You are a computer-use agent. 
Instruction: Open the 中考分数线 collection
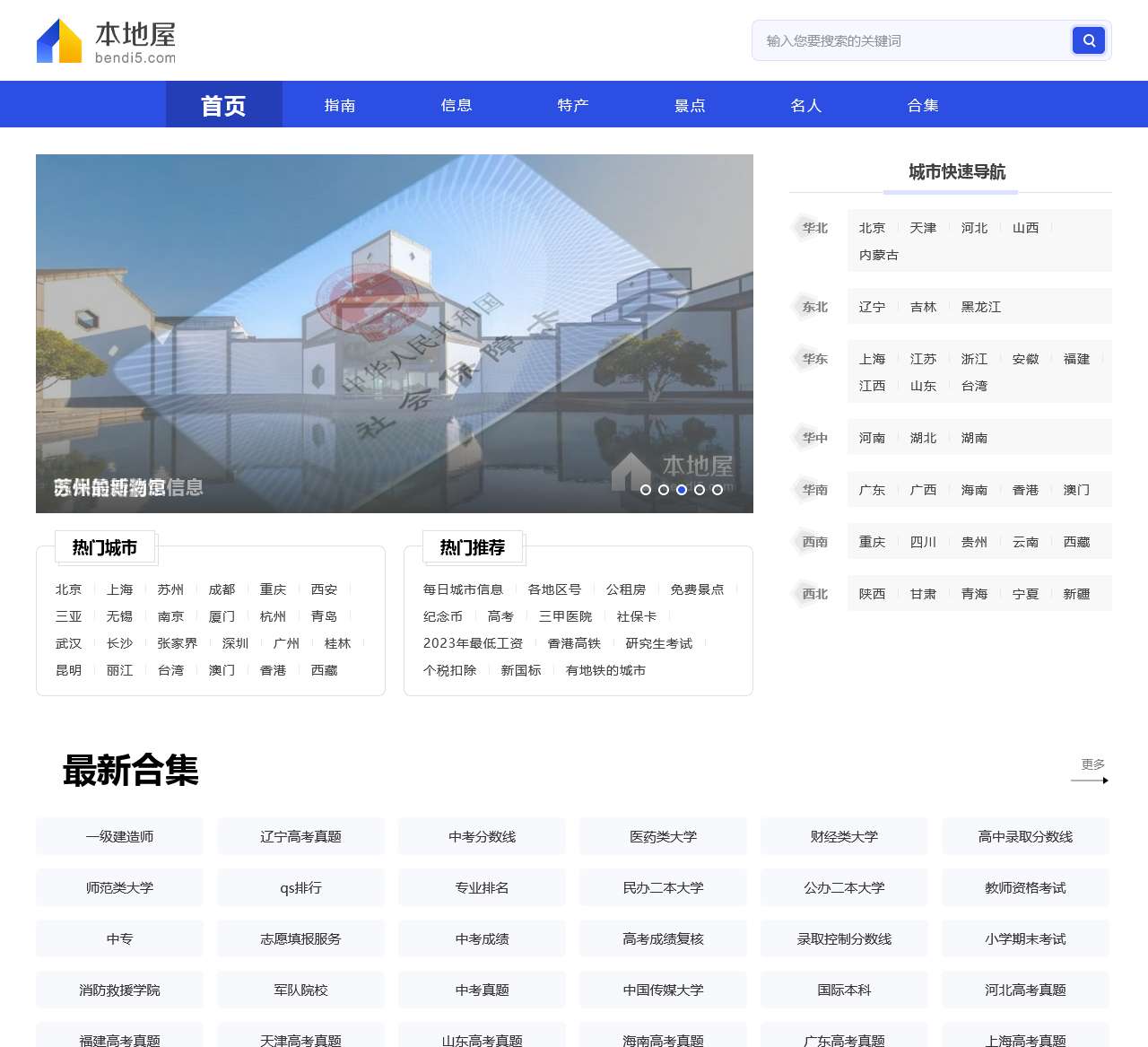(x=482, y=836)
